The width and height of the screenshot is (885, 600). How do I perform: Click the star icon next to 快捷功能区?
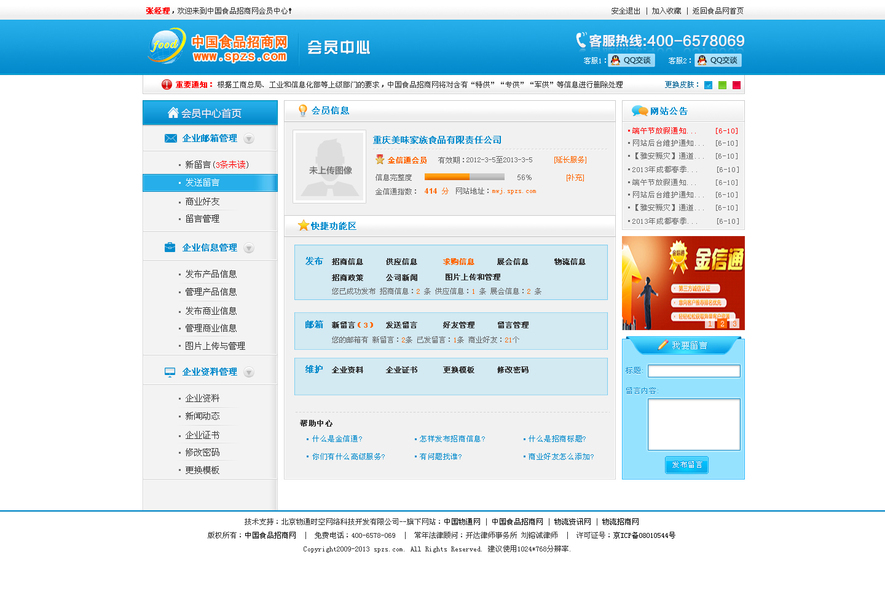(303, 226)
